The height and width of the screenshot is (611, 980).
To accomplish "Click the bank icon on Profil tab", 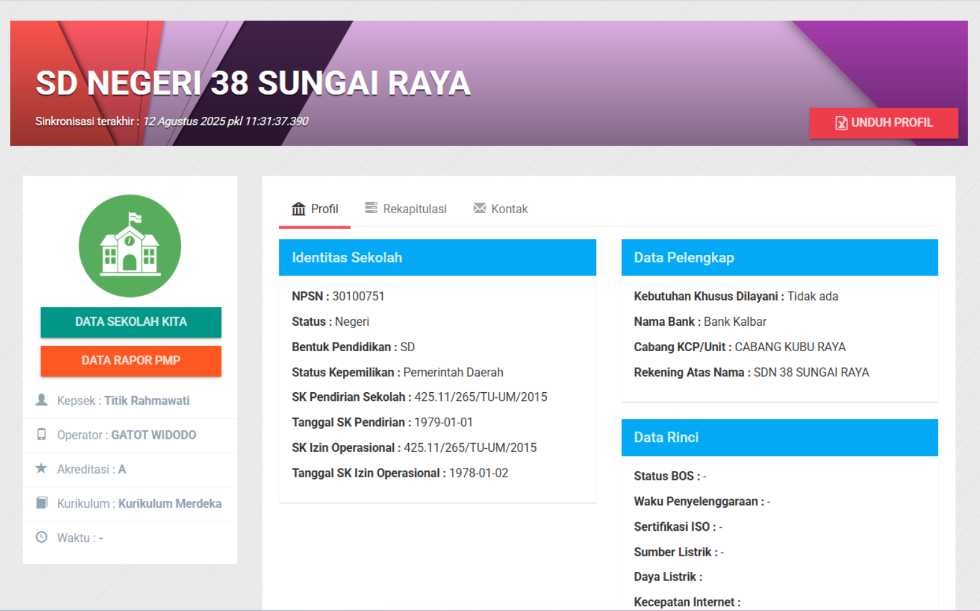I will (298, 209).
